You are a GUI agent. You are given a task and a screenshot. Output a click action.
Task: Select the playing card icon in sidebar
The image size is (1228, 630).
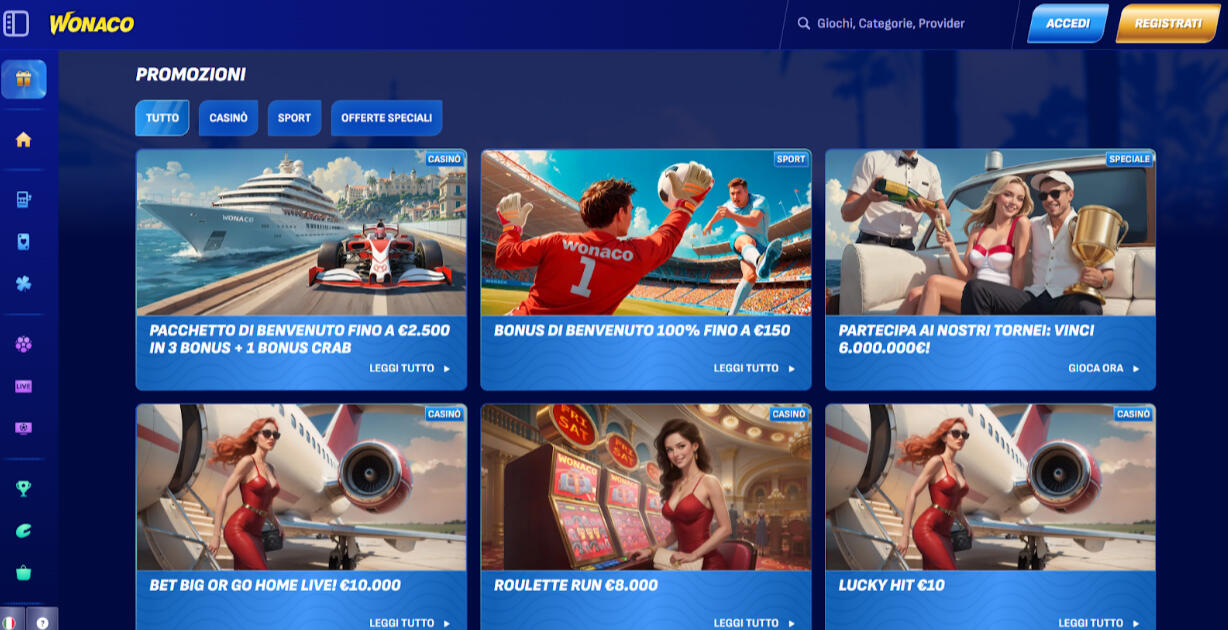(23, 242)
